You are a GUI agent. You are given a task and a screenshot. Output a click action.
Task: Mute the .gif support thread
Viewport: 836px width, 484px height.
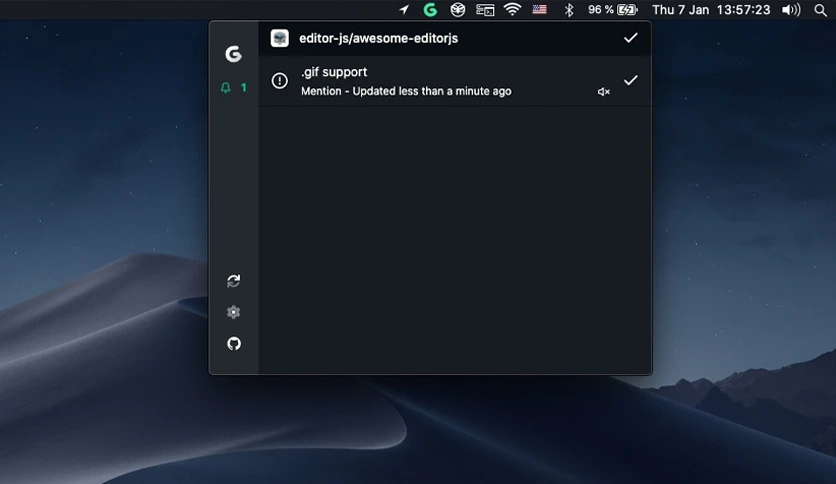[x=604, y=92]
